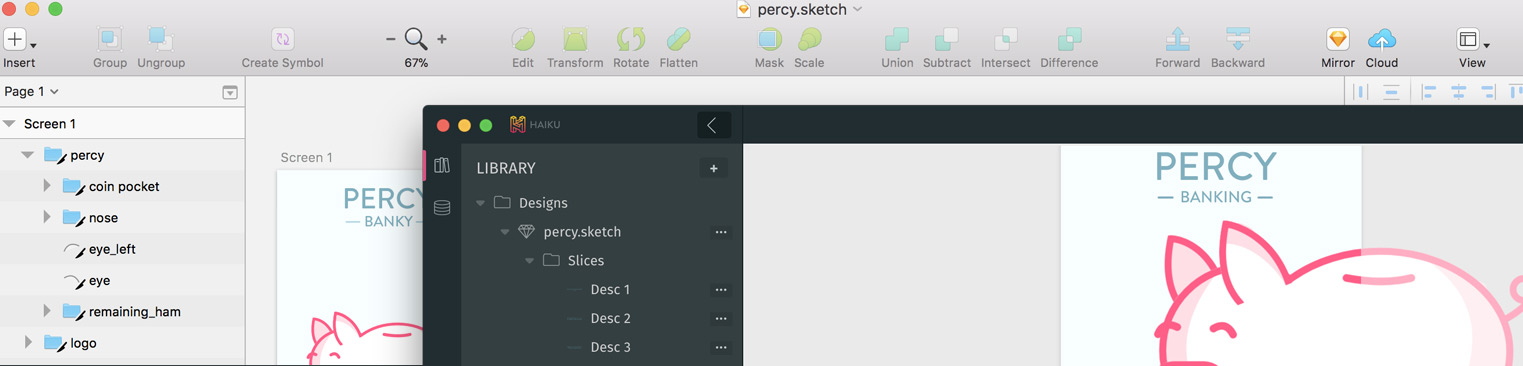Collapse the Screen 1 artboard
1523x366 pixels.
10,124
